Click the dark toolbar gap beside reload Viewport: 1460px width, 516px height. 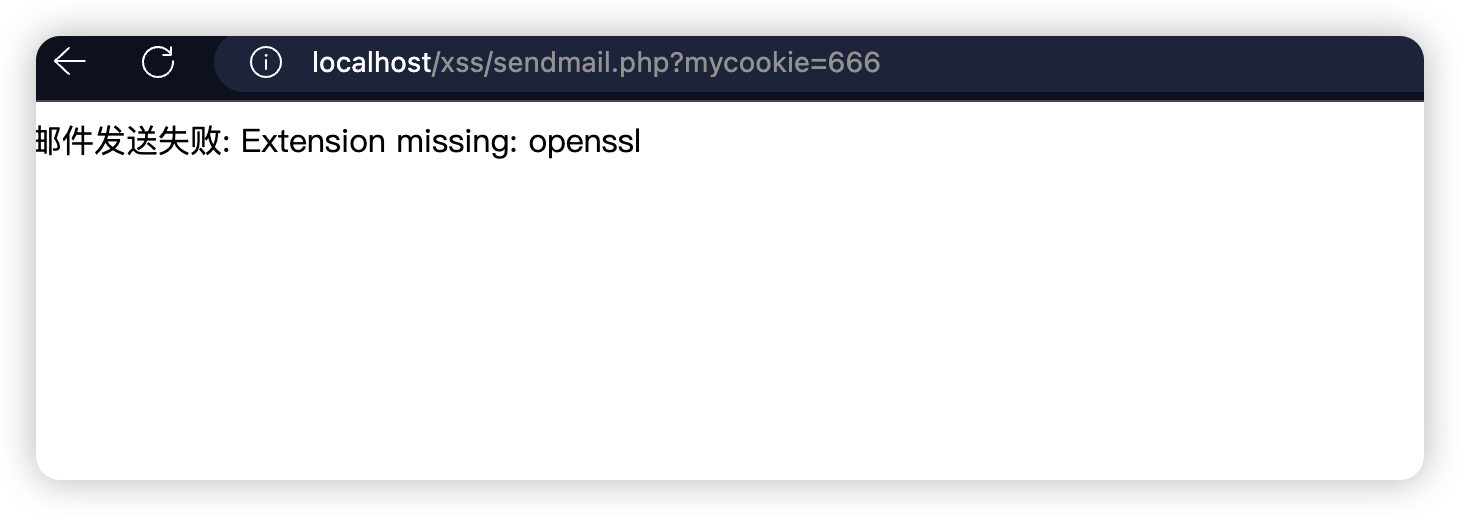point(196,62)
